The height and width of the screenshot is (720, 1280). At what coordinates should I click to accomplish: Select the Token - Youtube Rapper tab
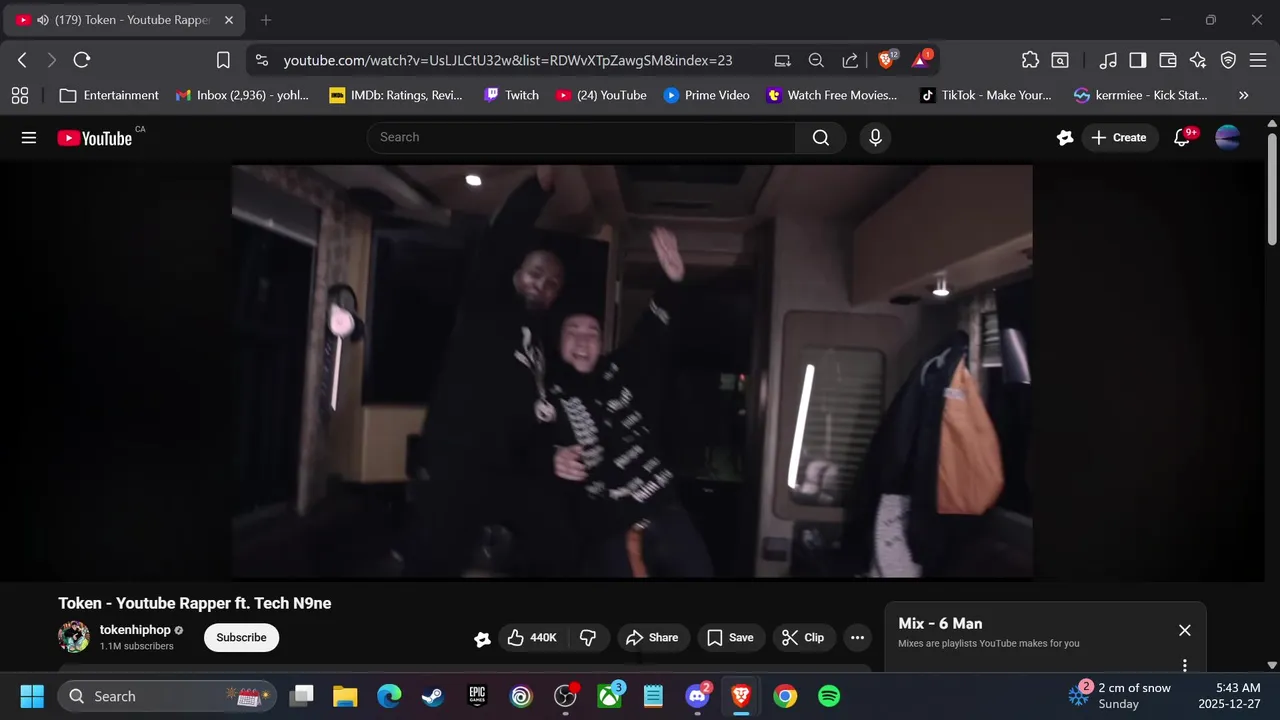tap(125, 20)
